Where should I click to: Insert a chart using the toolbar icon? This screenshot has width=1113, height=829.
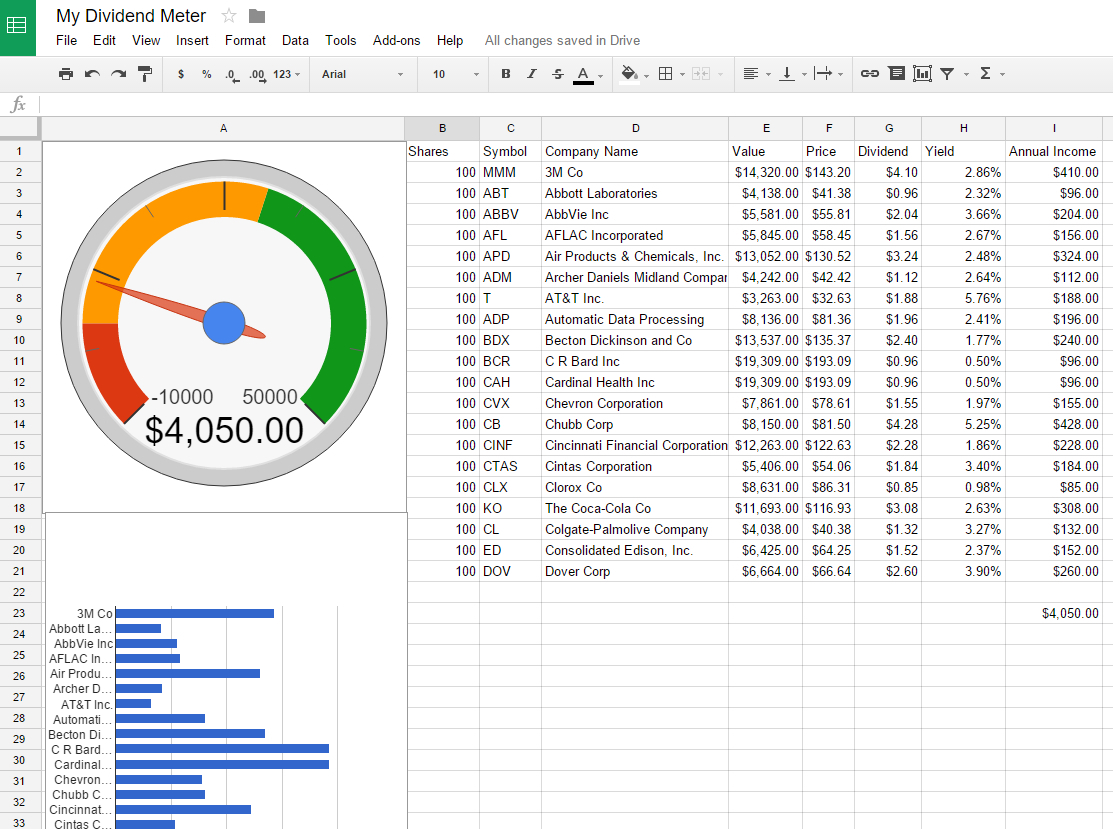tap(921, 73)
